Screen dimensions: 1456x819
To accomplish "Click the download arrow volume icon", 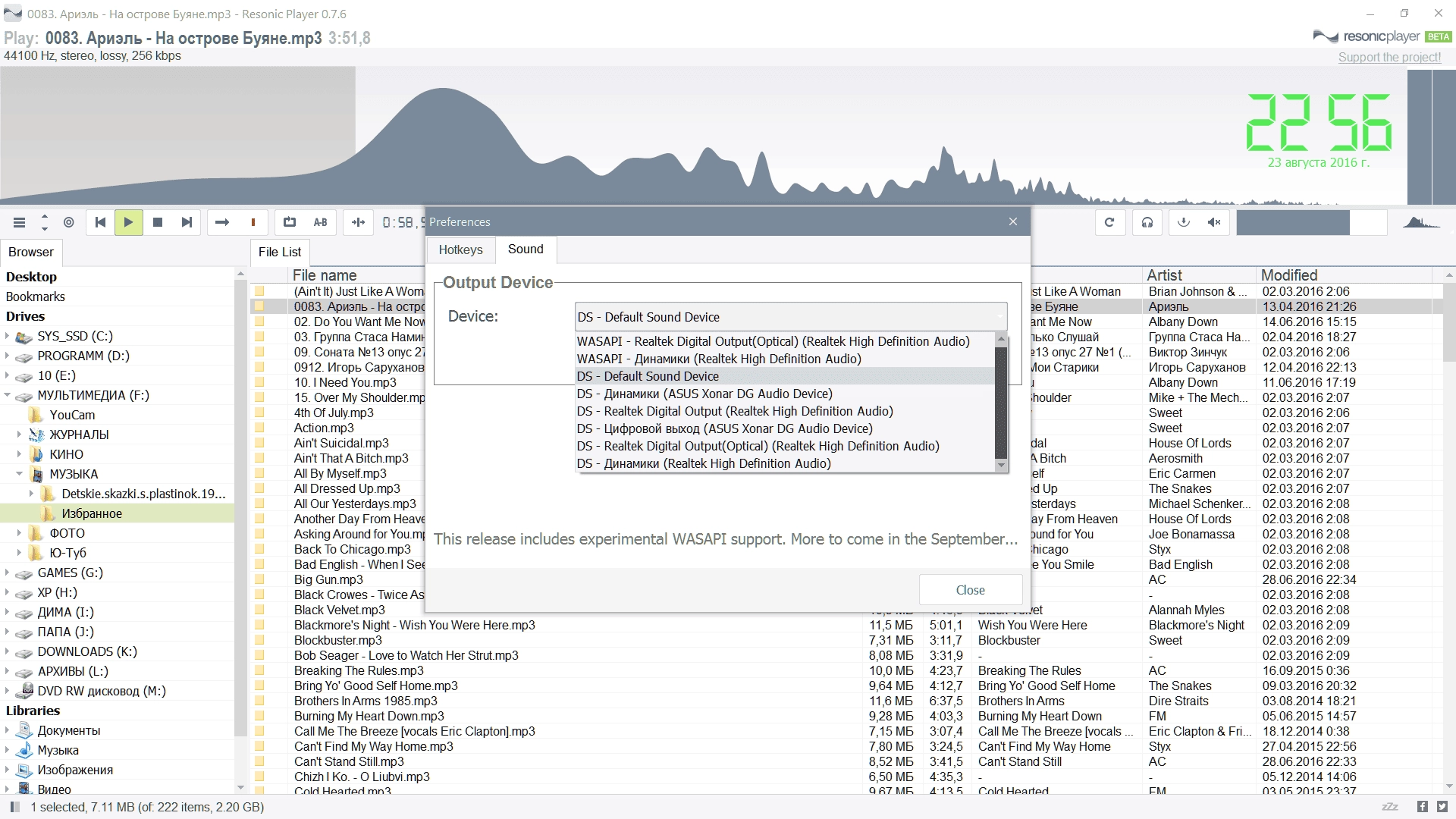I will pos(1184,222).
